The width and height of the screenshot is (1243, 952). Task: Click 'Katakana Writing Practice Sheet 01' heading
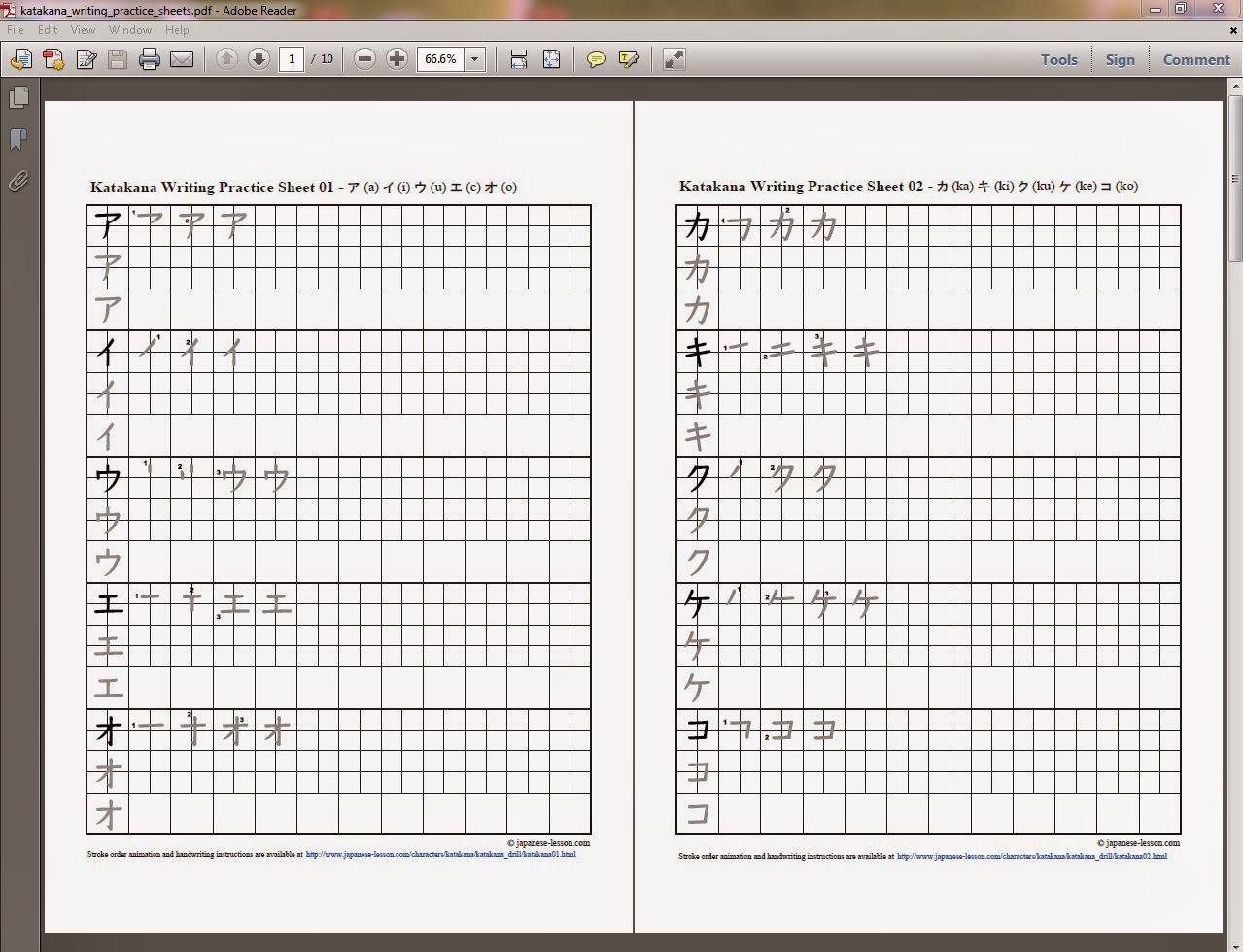click(212, 187)
